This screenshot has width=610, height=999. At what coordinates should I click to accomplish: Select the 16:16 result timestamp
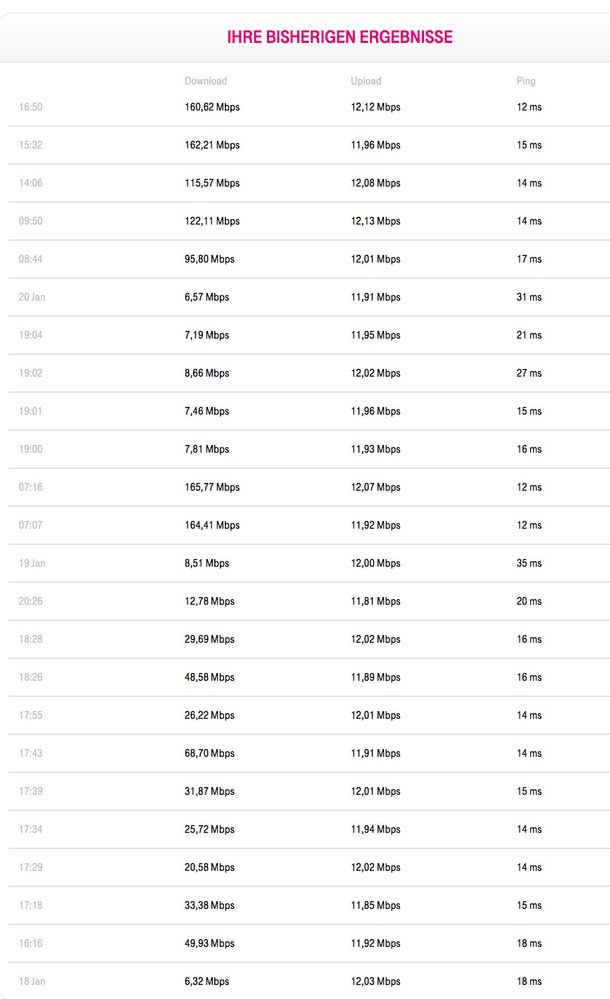(30, 943)
